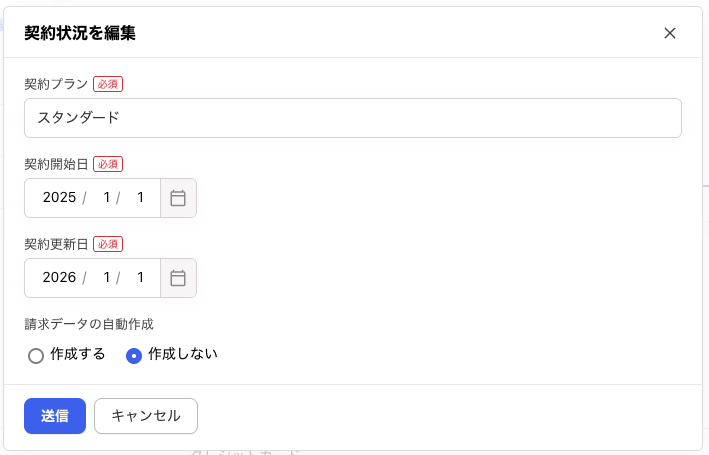Open calendar picker for 契約更新日
709x455 pixels.
pyautogui.click(x=178, y=278)
